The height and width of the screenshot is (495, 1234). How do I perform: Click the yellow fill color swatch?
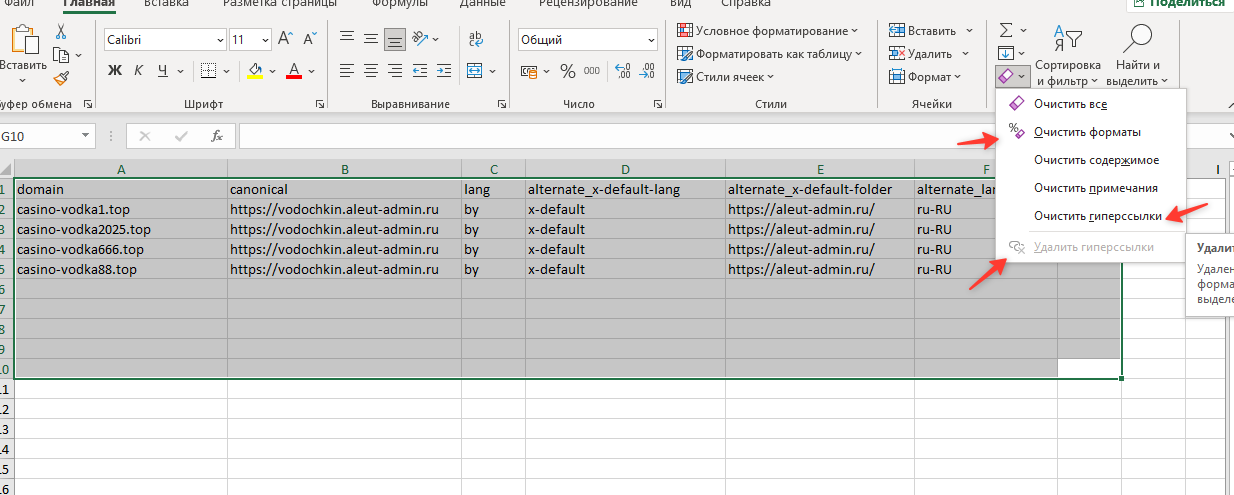pyautogui.click(x=255, y=71)
